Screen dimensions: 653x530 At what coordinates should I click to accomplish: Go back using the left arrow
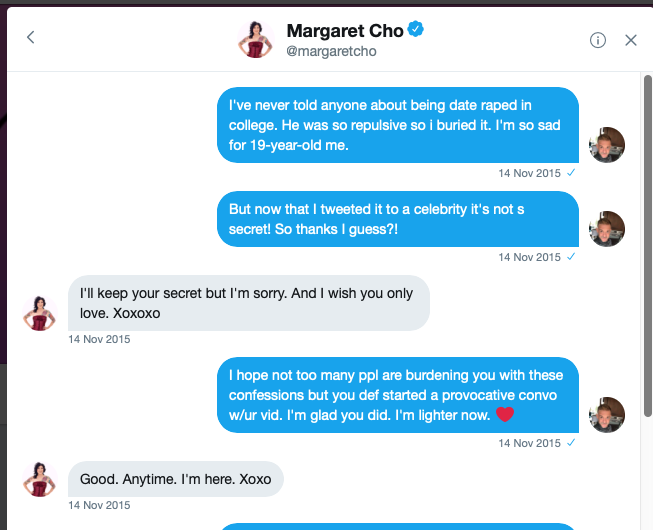31,38
